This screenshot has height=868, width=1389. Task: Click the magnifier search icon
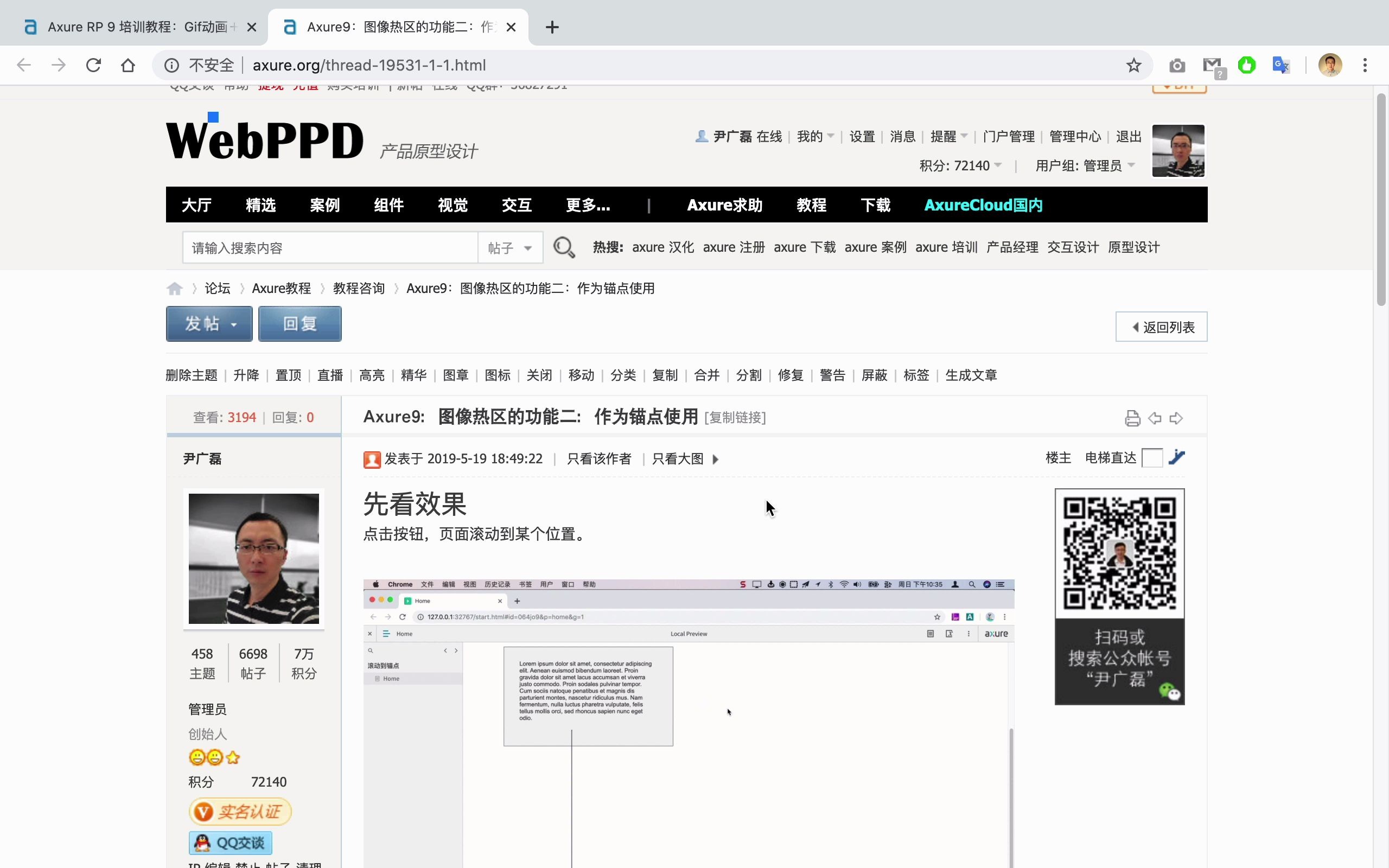pos(564,247)
